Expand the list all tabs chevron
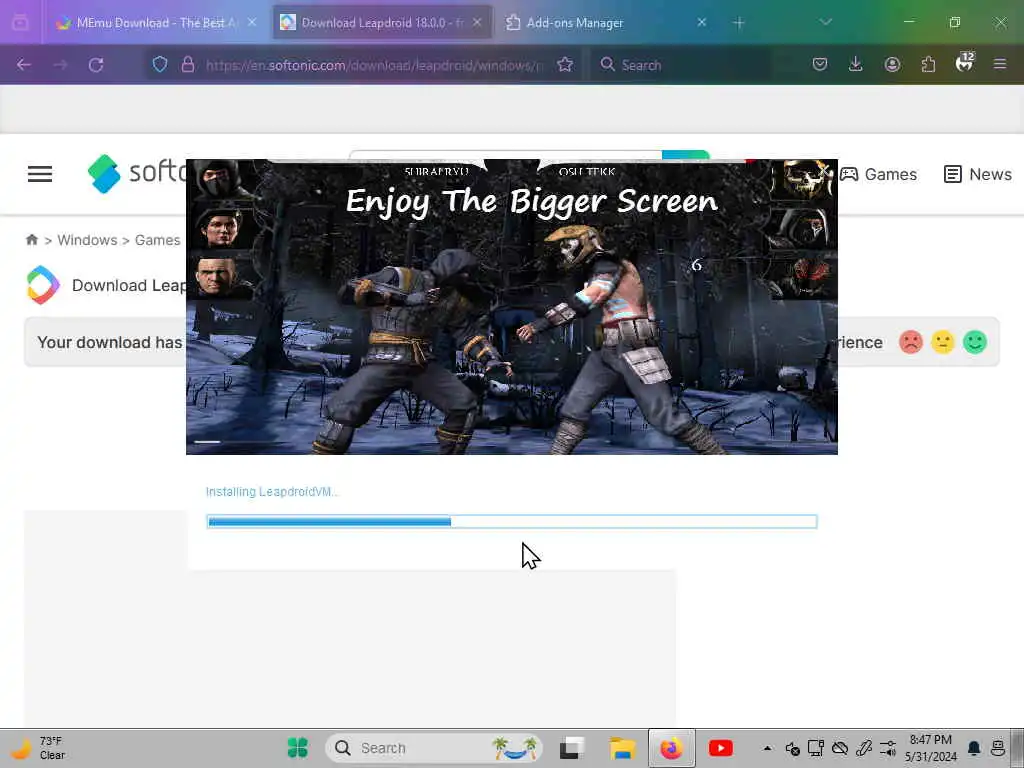1024x768 pixels. (x=825, y=22)
